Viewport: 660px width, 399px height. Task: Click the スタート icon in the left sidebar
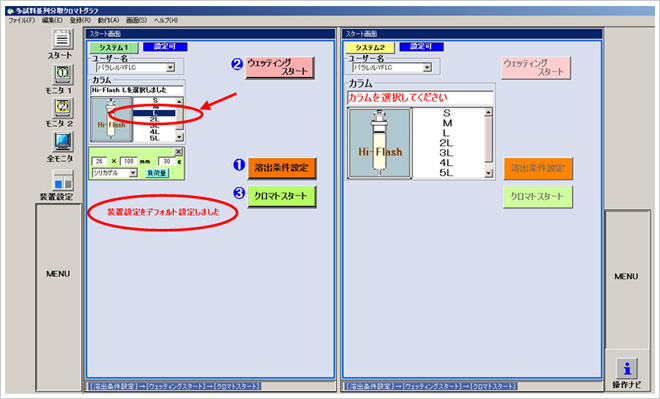click(63, 39)
